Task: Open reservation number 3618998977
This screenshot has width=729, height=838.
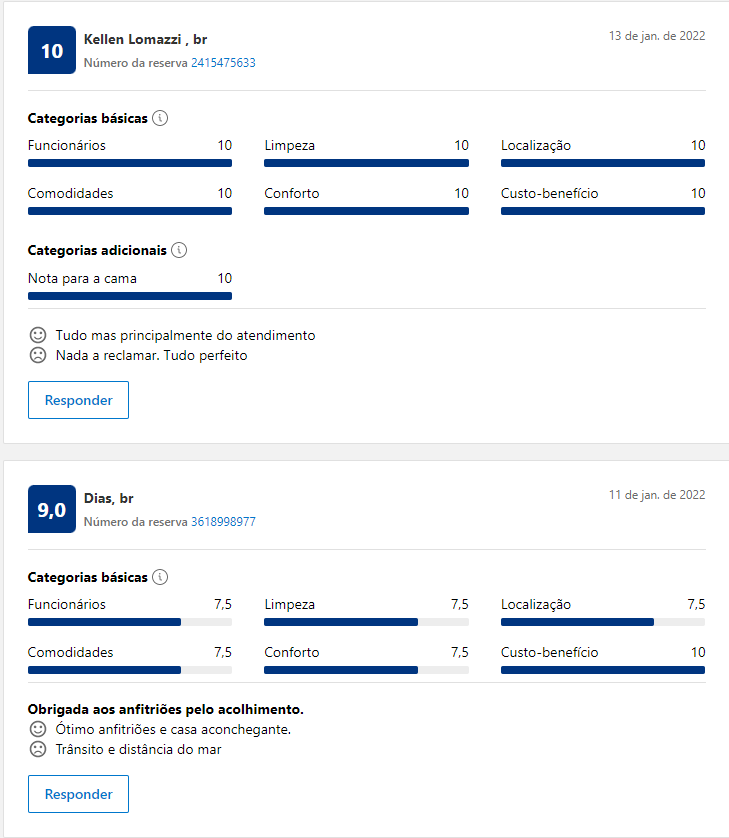Action: [223, 522]
